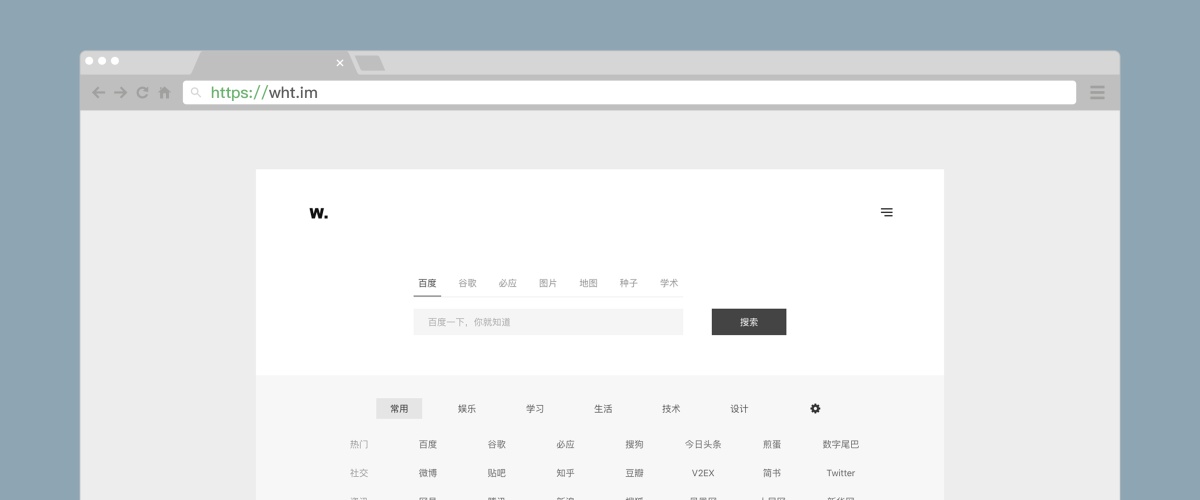Click the search magnifier in address bar

point(196,93)
